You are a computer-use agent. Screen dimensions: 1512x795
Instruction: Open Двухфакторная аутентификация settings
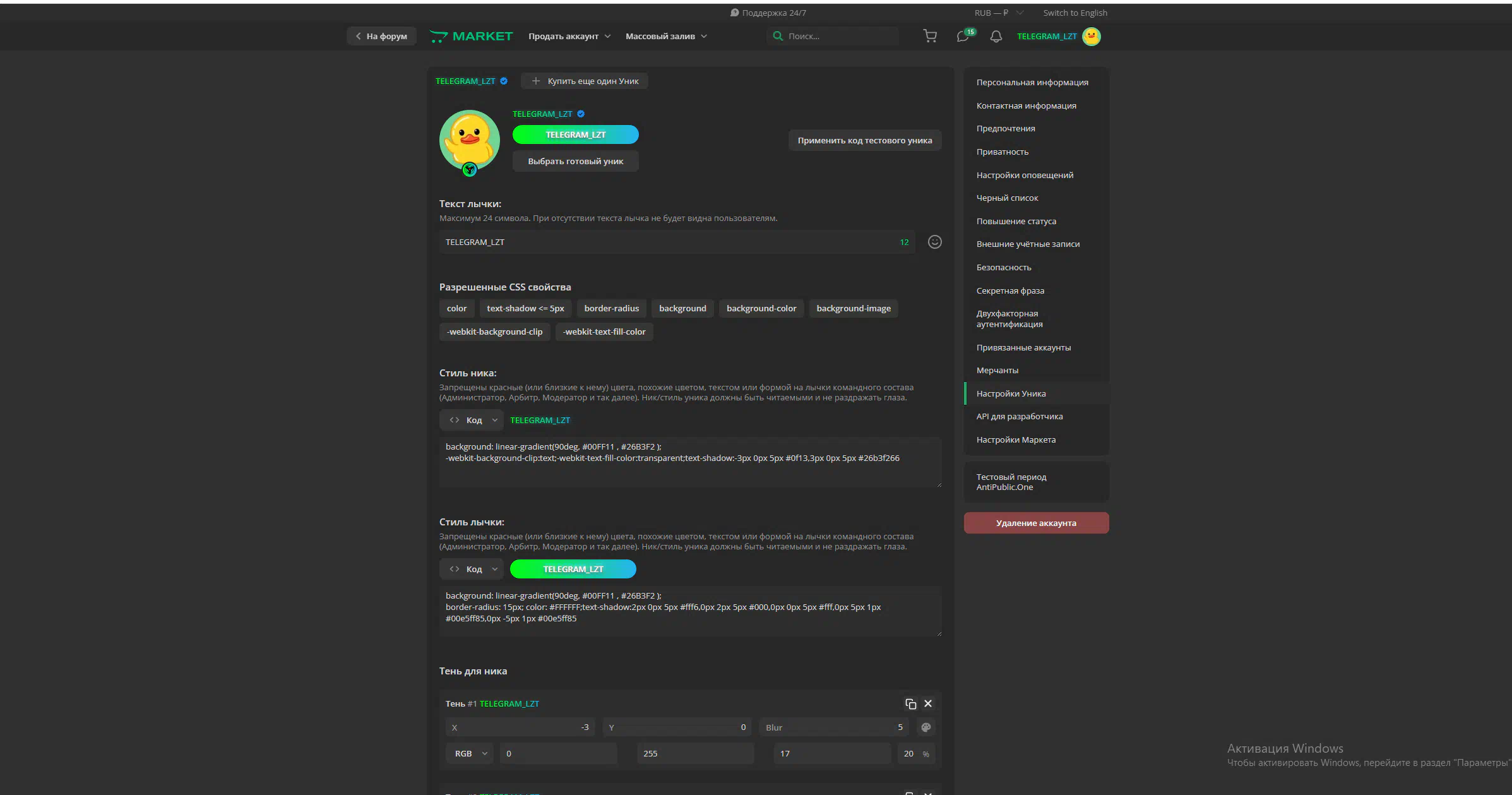[1037, 319]
